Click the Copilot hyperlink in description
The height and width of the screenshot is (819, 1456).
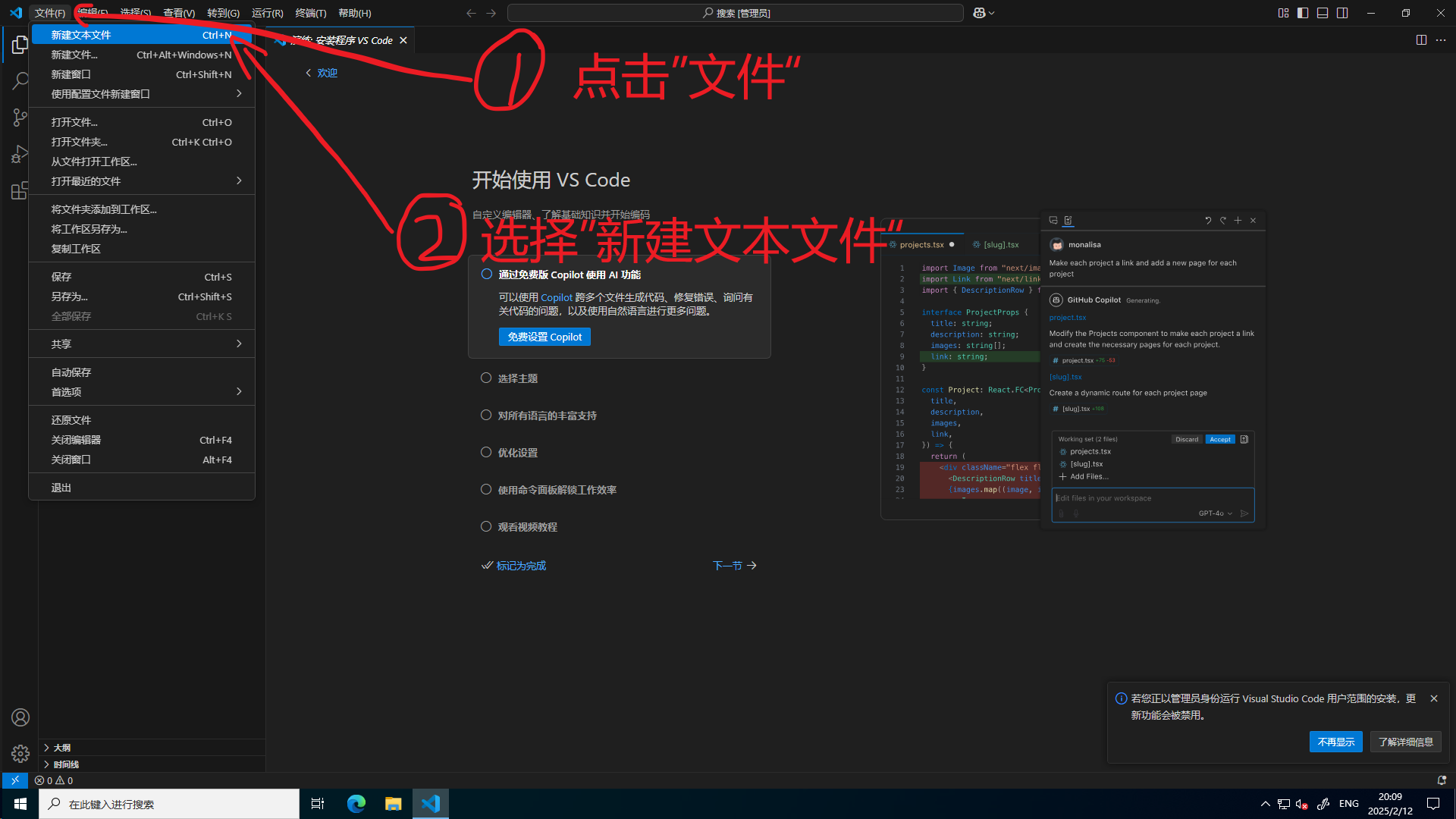pos(557,297)
